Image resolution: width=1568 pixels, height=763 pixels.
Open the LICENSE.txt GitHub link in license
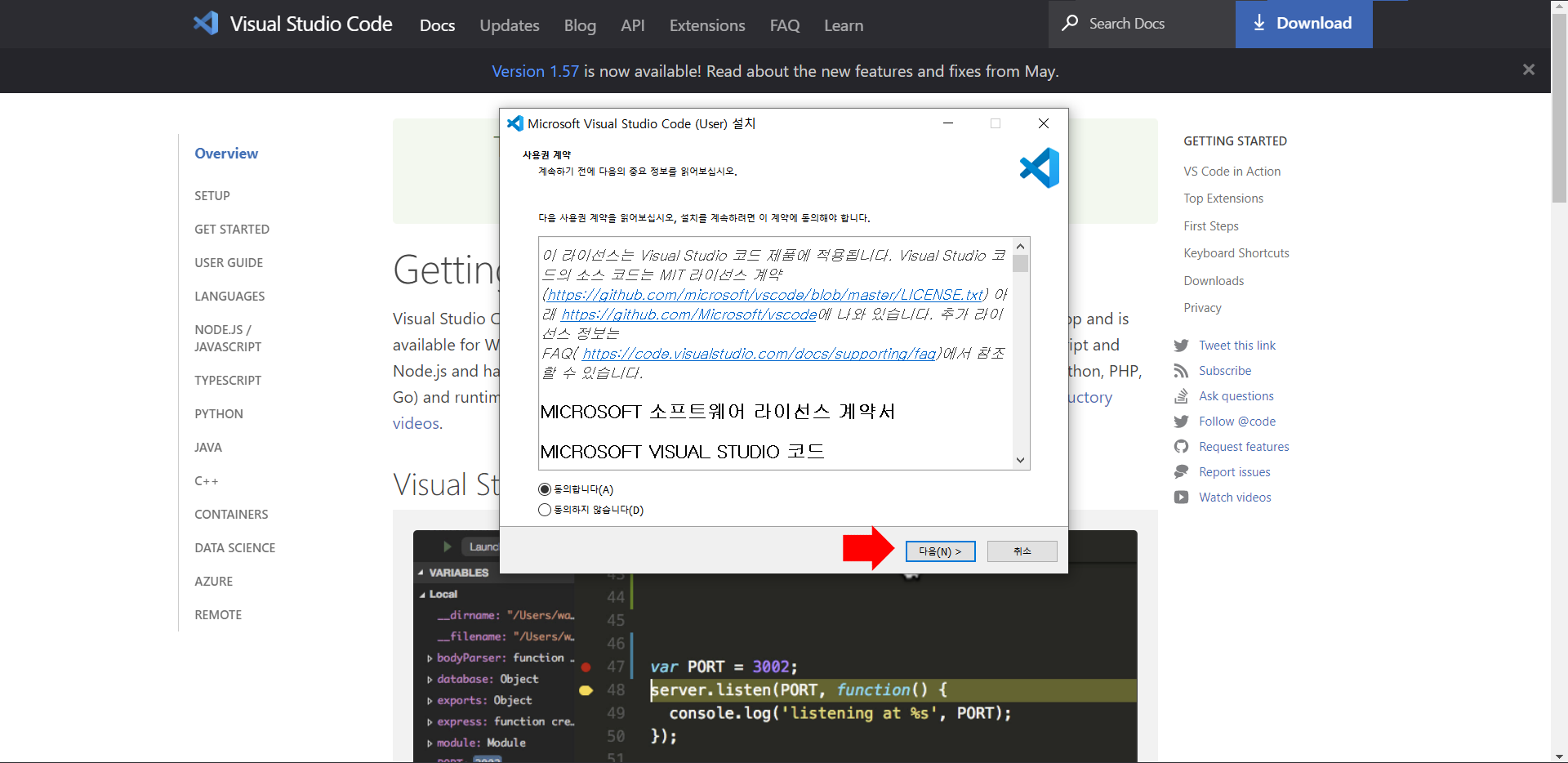coord(765,295)
